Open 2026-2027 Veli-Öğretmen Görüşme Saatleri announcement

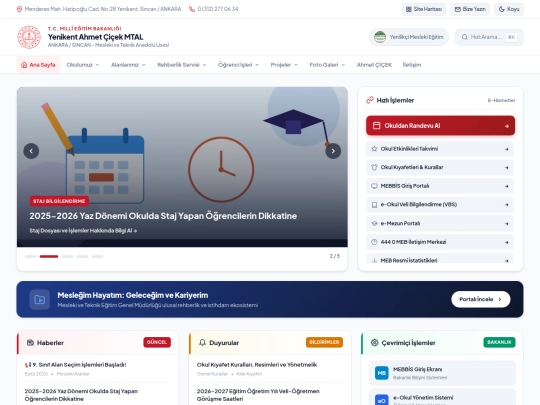[258, 395]
